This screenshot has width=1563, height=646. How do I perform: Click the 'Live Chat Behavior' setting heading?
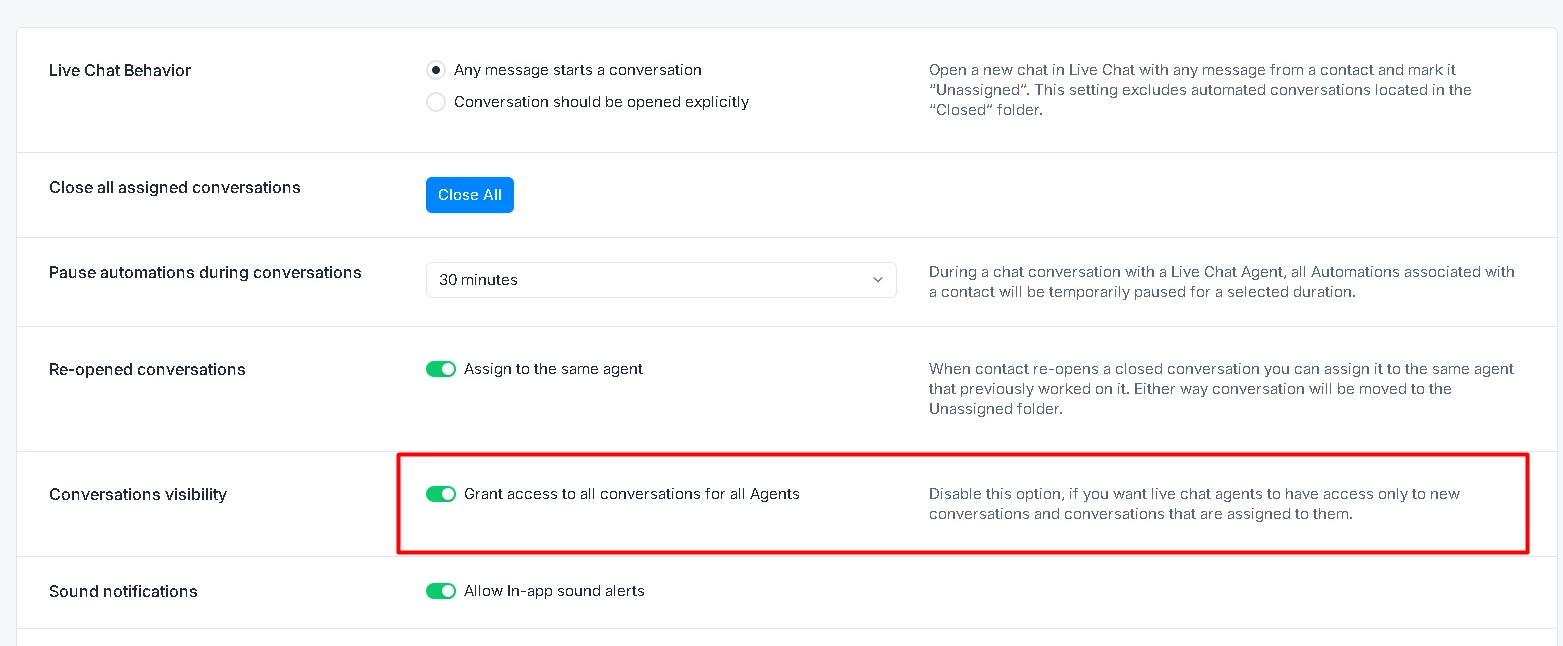point(120,70)
